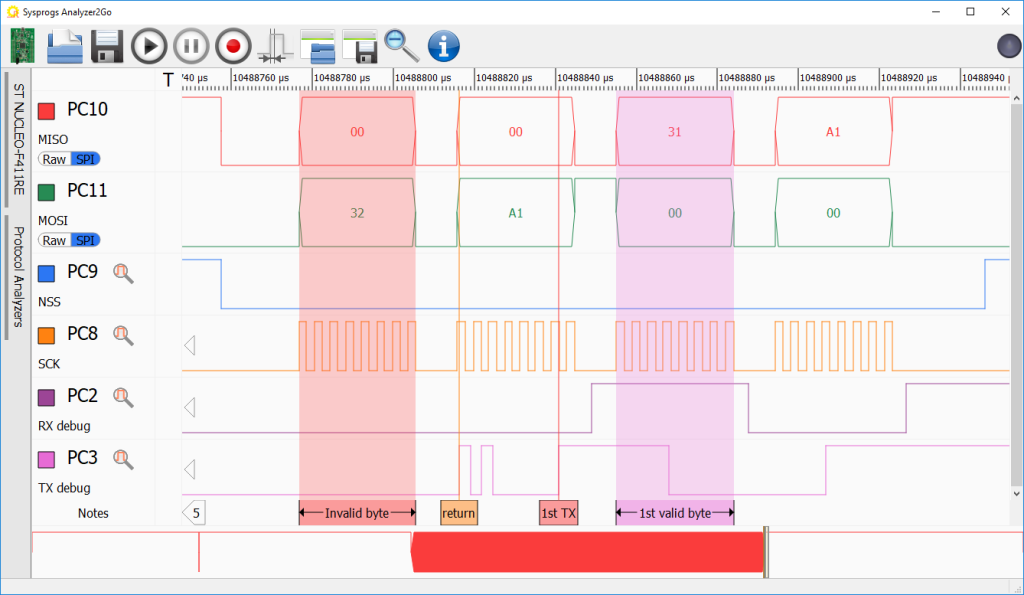1024x595 pixels.
Task: Save the current capture to disk
Action: pos(106,45)
